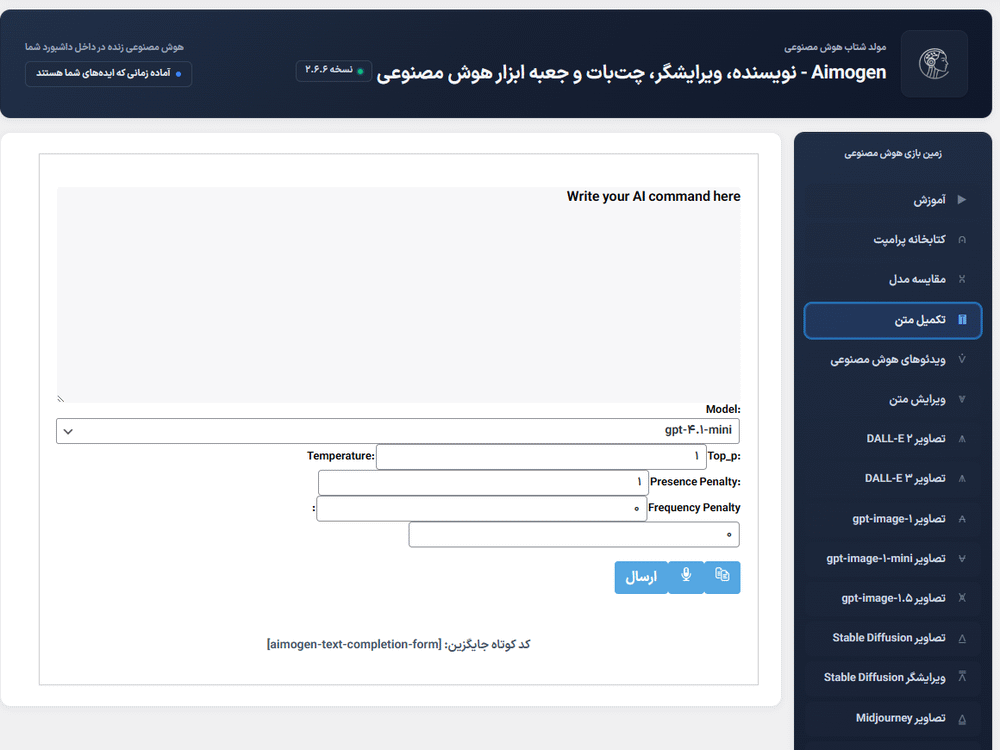The height and width of the screenshot is (750, 1000).
Task: Click the مقایسه مدل sidebar icon
Action: coord(963,279)
